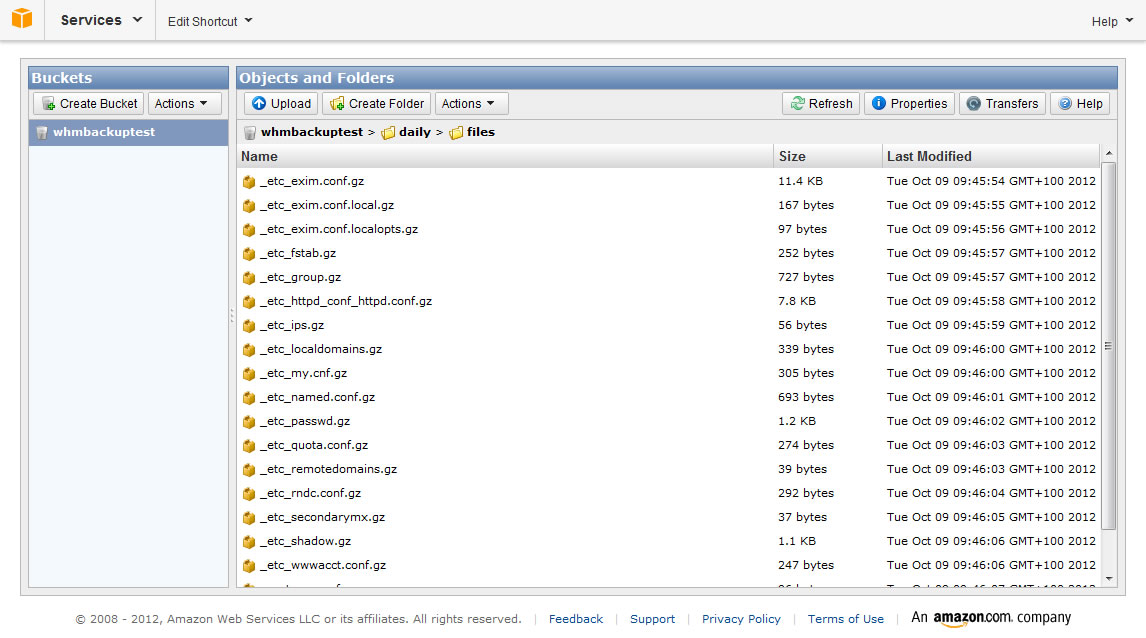Click the file icon for _etc_remotedomains.gz
The image size is (1146, 638).
click(249, 469)
